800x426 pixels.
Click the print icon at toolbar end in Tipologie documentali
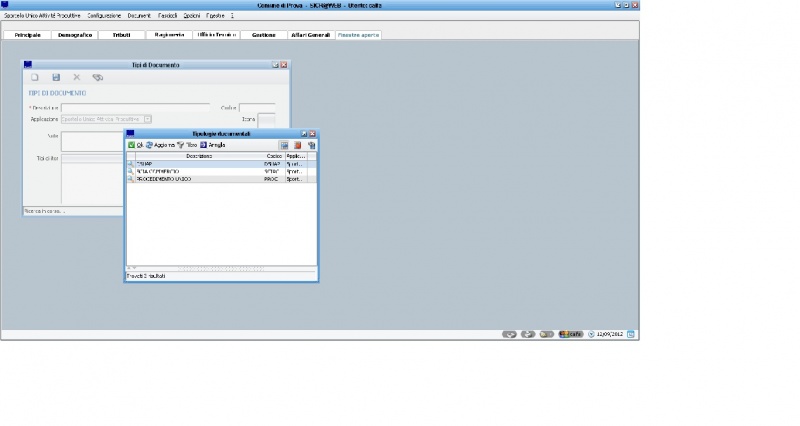tap(311, 145)
